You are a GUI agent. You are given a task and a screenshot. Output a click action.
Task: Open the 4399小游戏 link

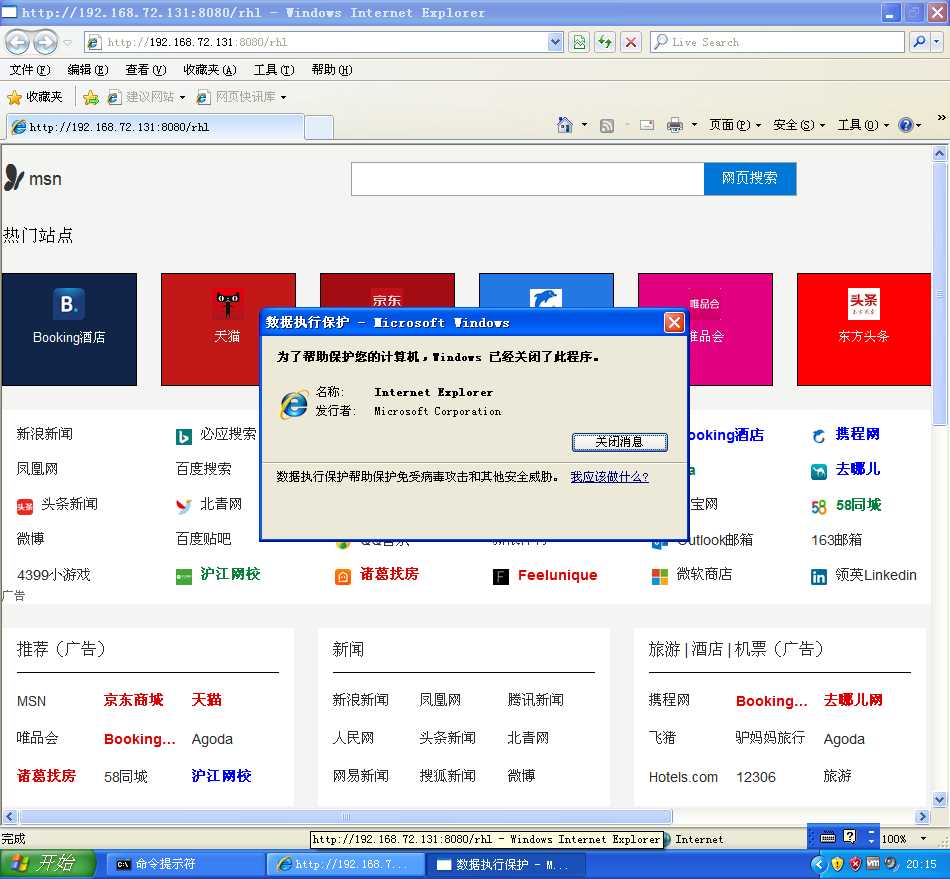[x=53, y=575]
